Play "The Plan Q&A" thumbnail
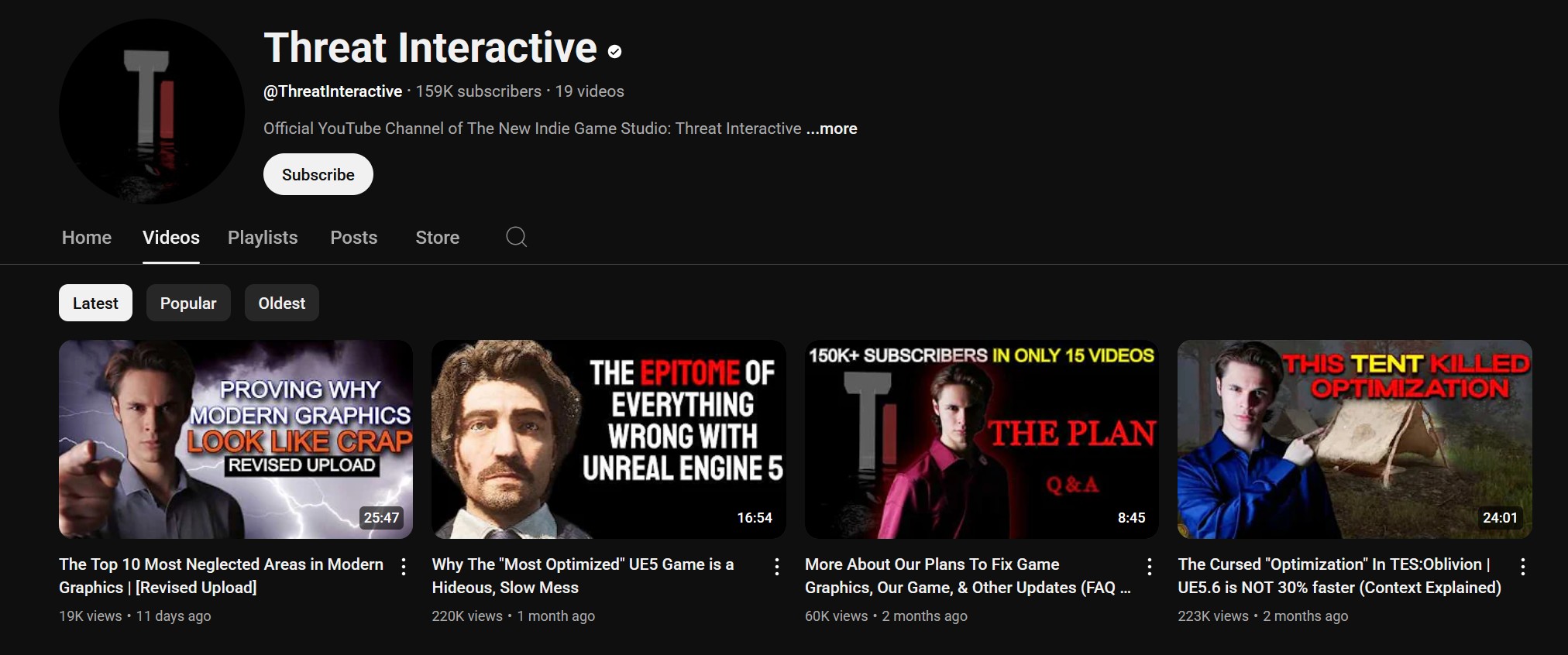Screen dimensions: 1568x655 [982, 439]
